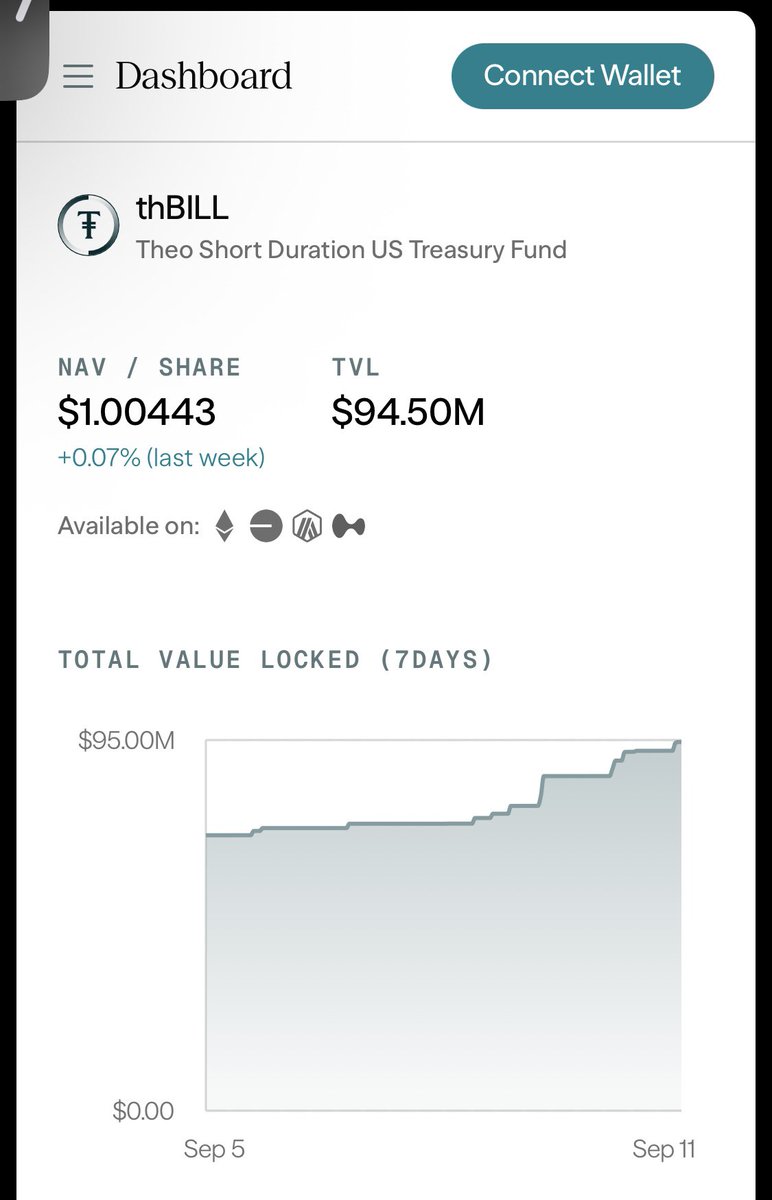Select the Ethereum network icon
This screenshot has height=1200, width=772.
tap(226, 526)
